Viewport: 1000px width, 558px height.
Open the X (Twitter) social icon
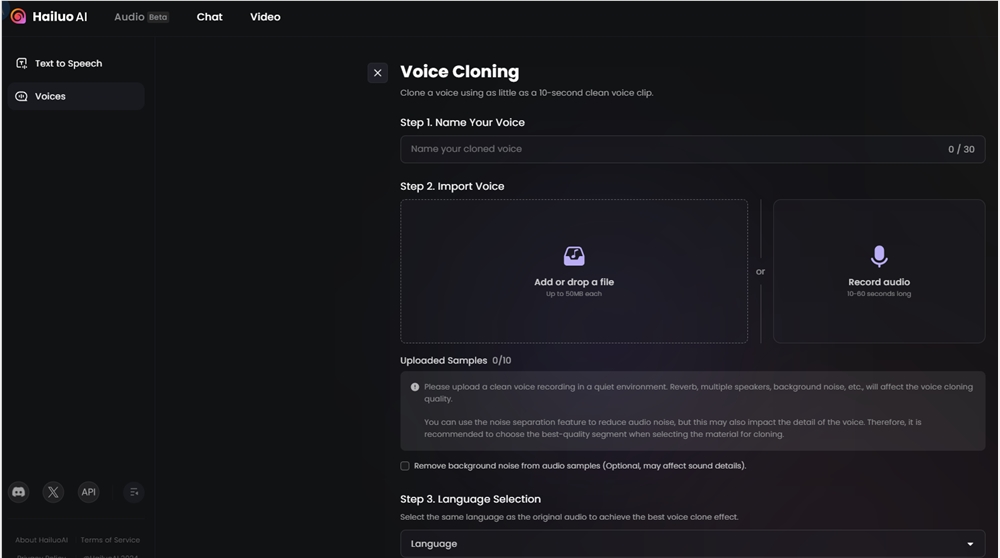point(54,492)
